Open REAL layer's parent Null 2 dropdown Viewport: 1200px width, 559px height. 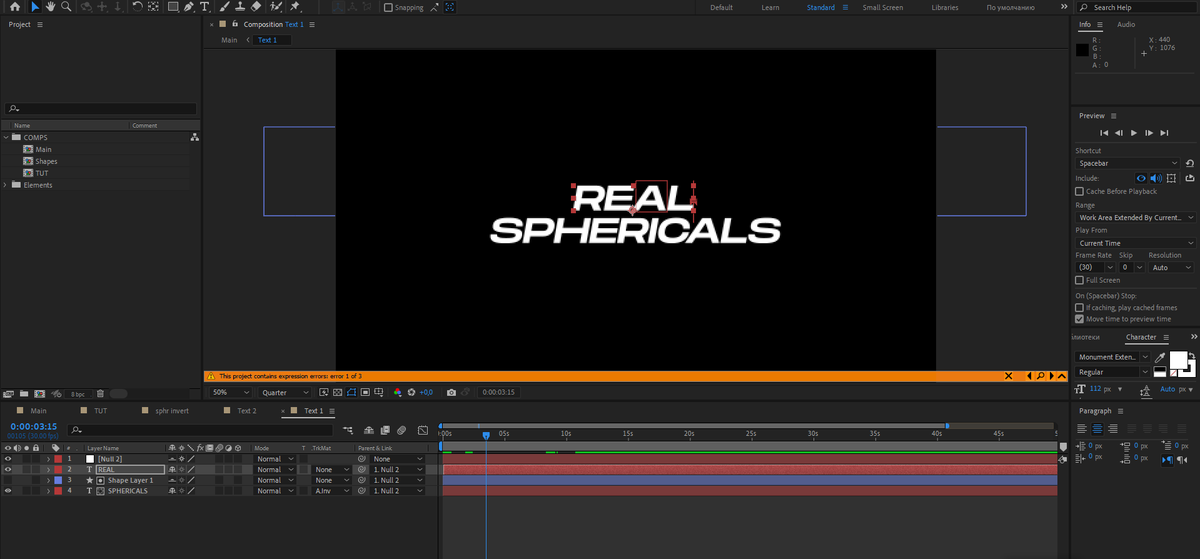coord(397,469)
